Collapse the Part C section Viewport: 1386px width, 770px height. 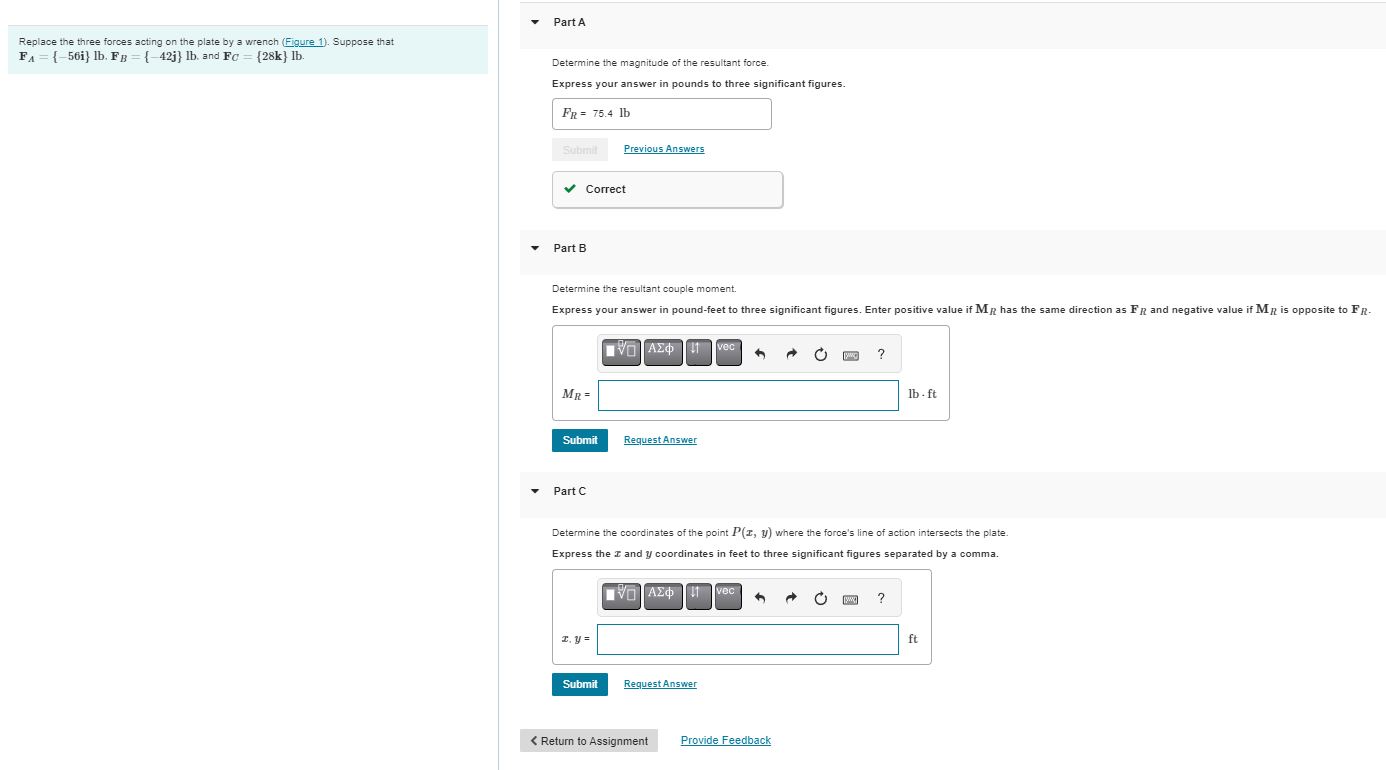535,491
